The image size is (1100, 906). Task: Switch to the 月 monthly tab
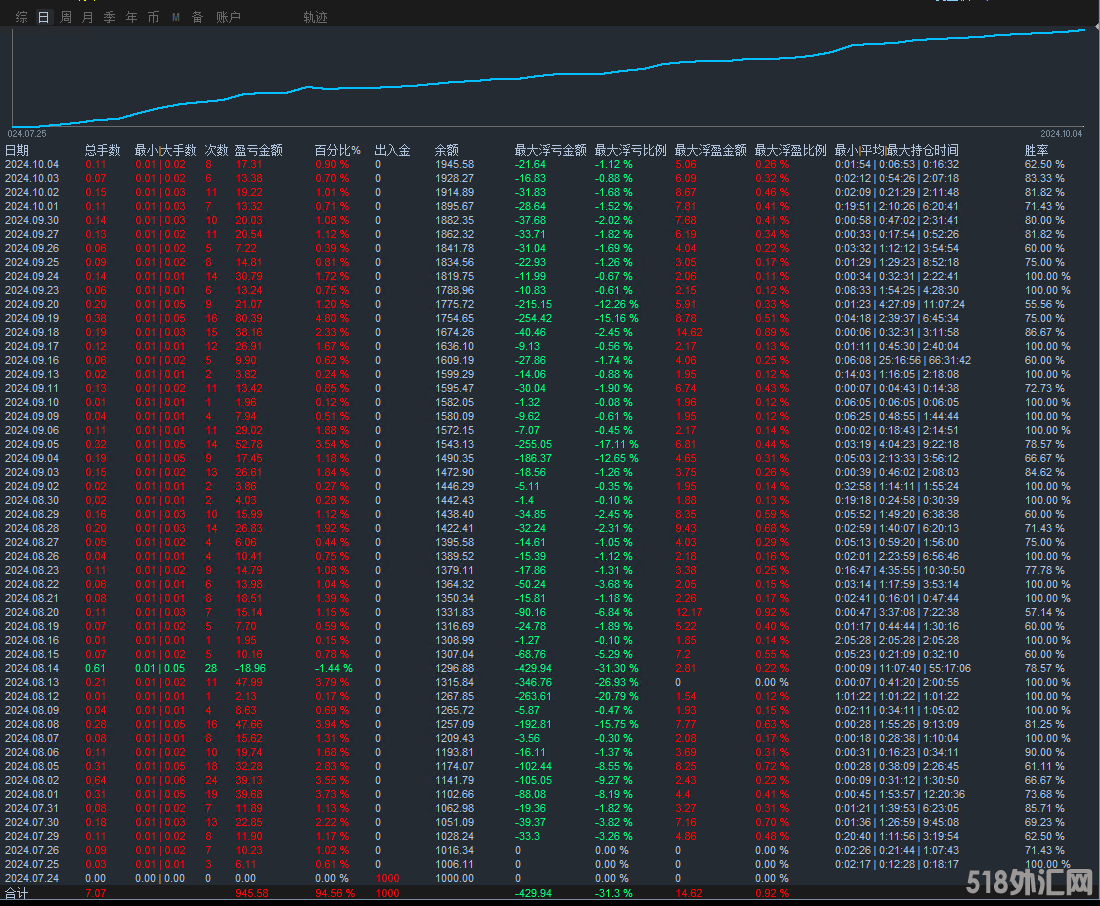88,17
